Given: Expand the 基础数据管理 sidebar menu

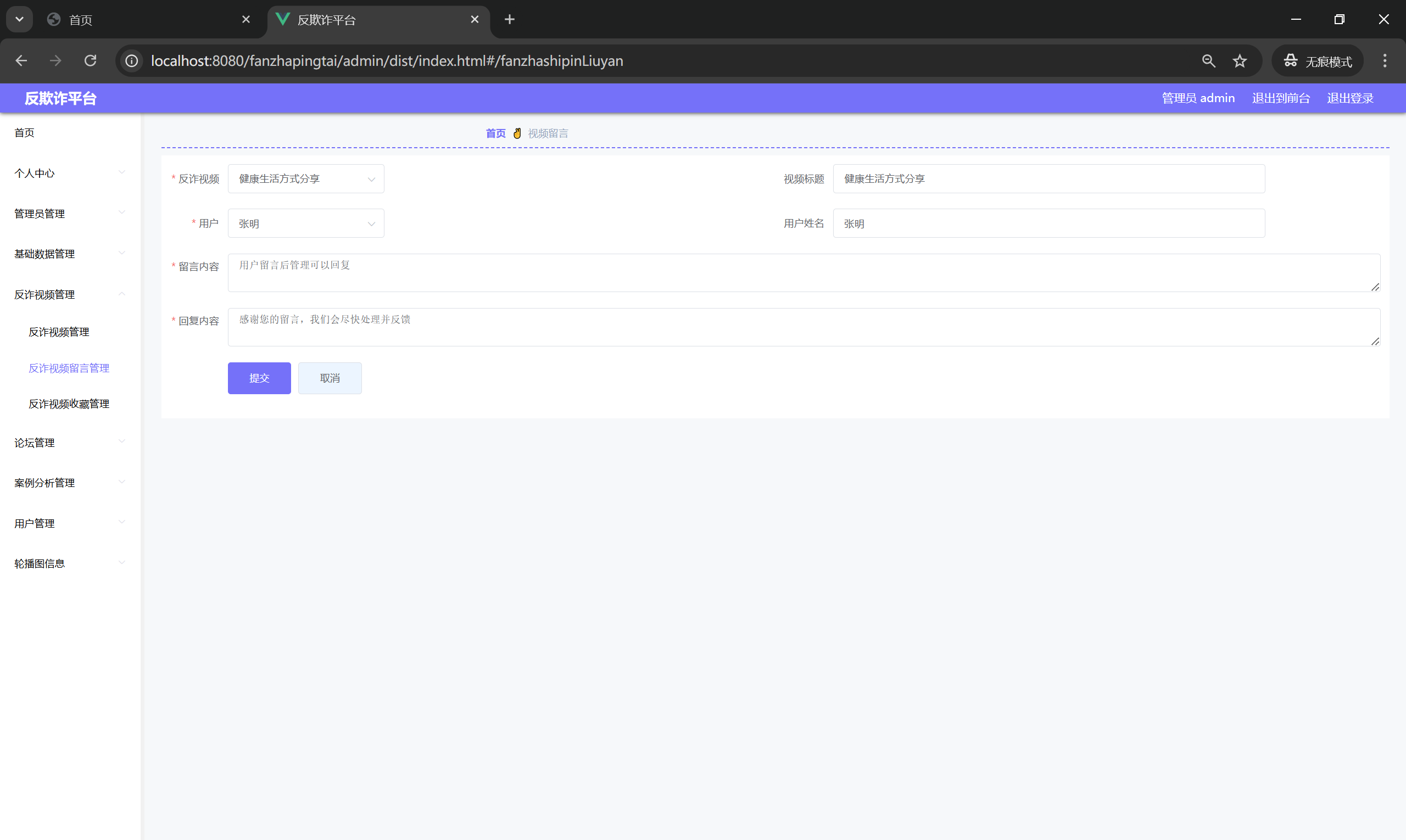Looking at the screenshot, I should 70,254.
